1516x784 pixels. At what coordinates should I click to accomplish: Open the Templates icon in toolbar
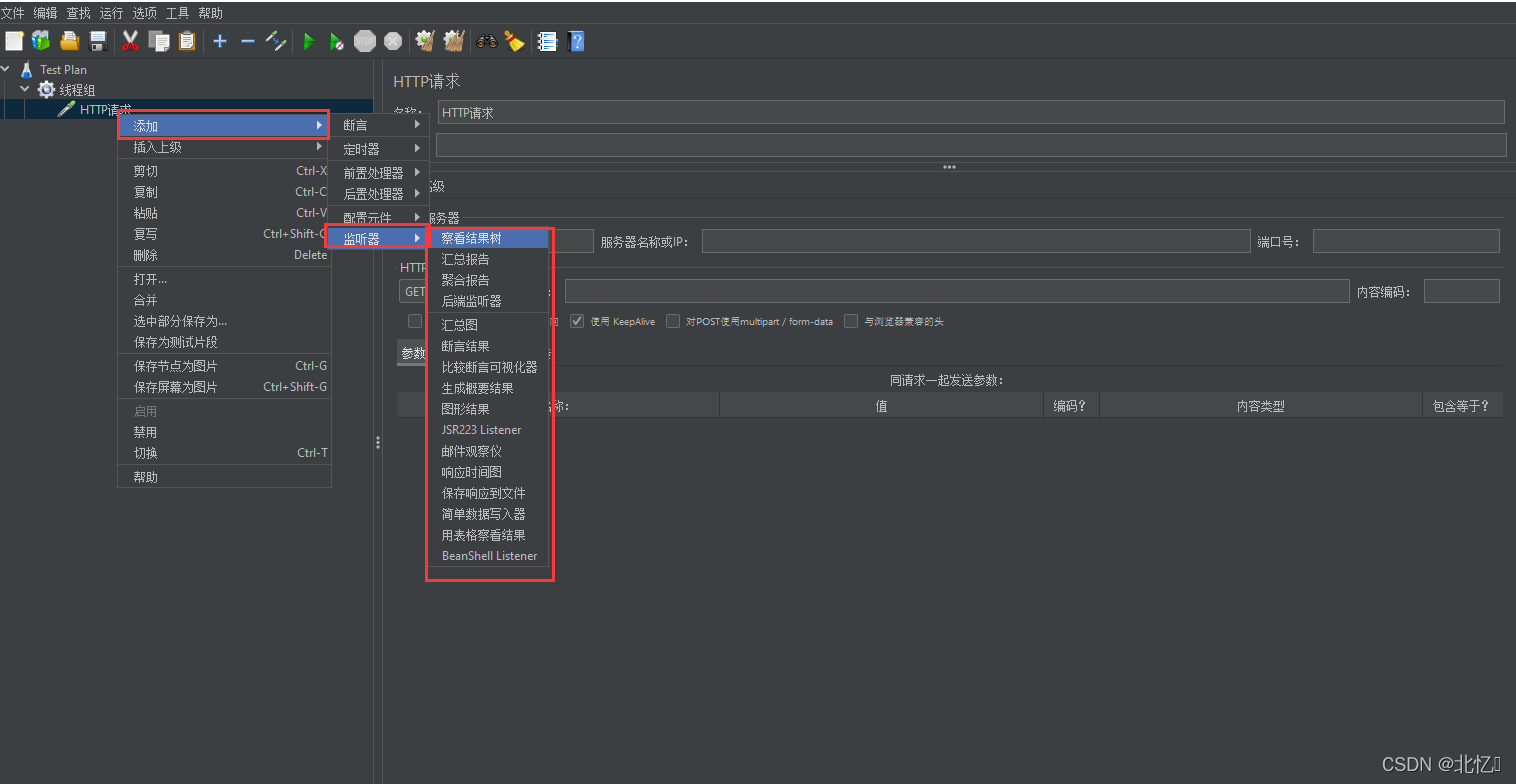coord(41,41)
